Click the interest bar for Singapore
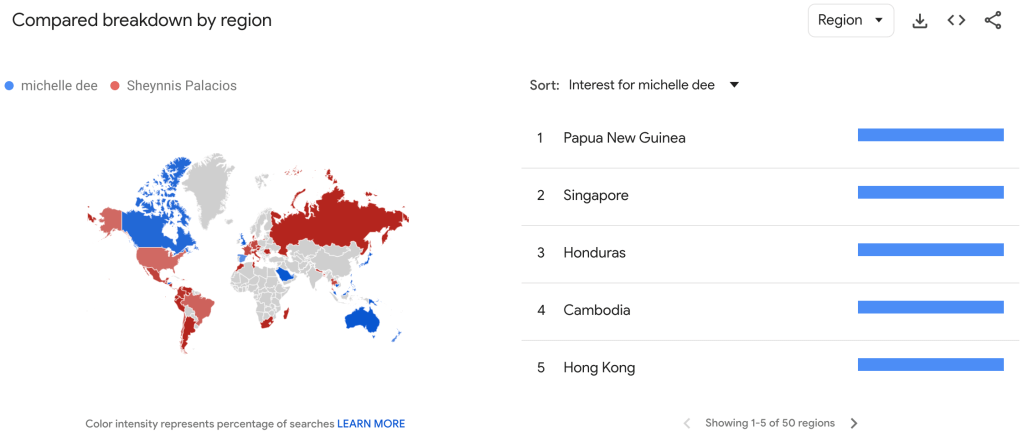 (x=930, y=192)
